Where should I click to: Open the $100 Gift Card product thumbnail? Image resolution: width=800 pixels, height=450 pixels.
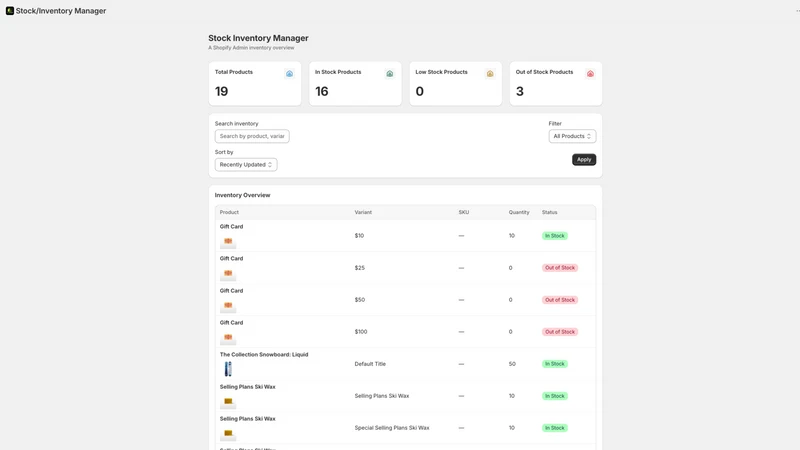228,337
